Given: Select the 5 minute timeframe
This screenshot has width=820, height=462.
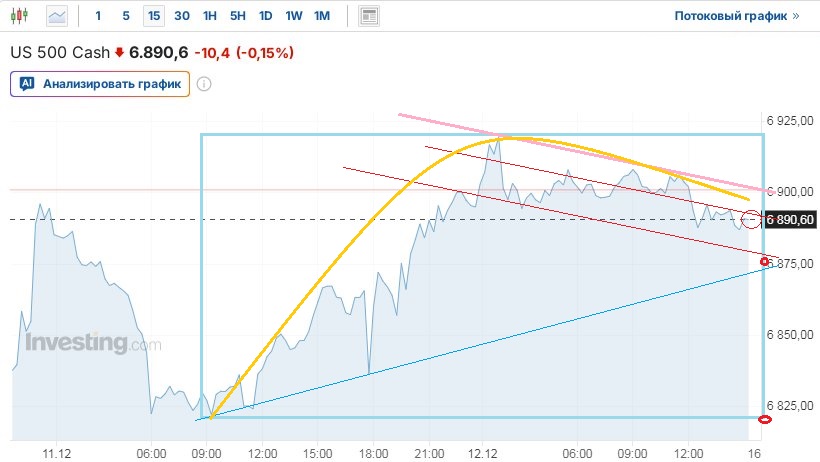Looking at the screenshot, I should tap(125, 16).
